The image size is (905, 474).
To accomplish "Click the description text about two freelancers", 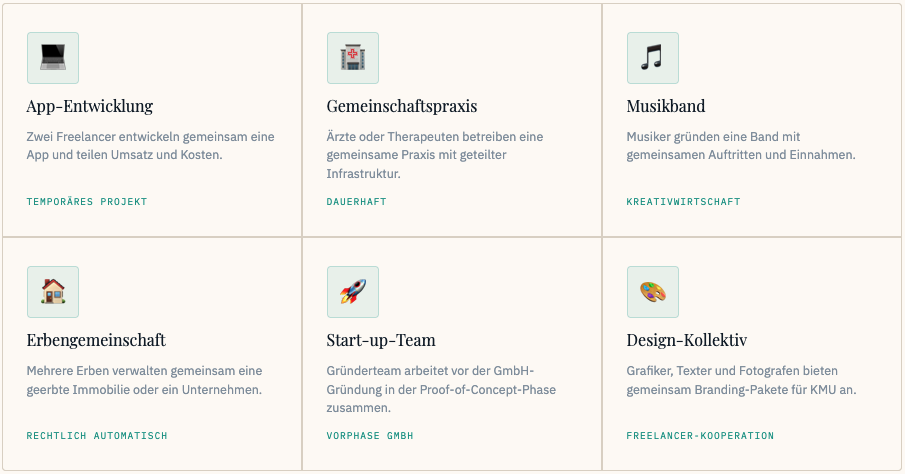I will tap(150, 146).
